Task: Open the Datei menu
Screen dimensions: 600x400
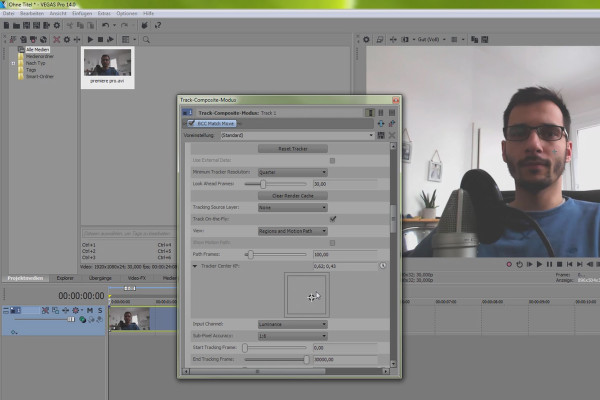Action: click(x=8, y=13)
